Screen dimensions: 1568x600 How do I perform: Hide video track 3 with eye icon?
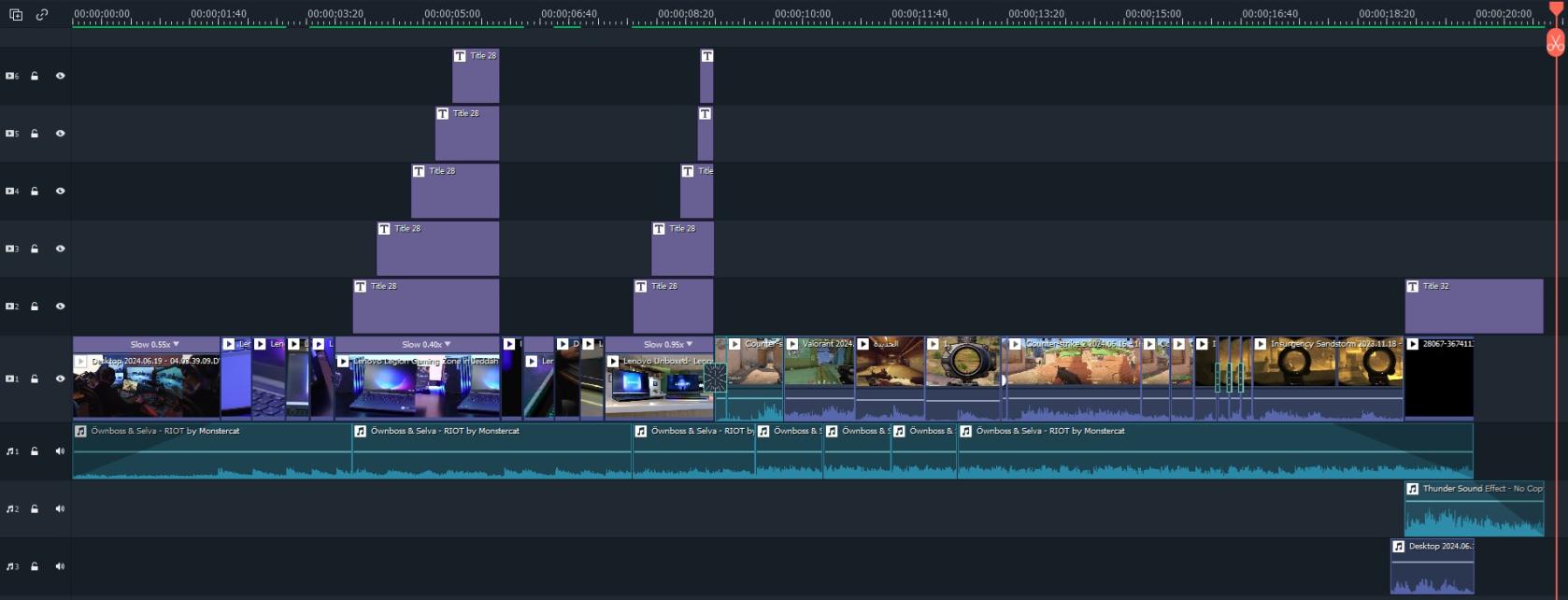point(60,249)
